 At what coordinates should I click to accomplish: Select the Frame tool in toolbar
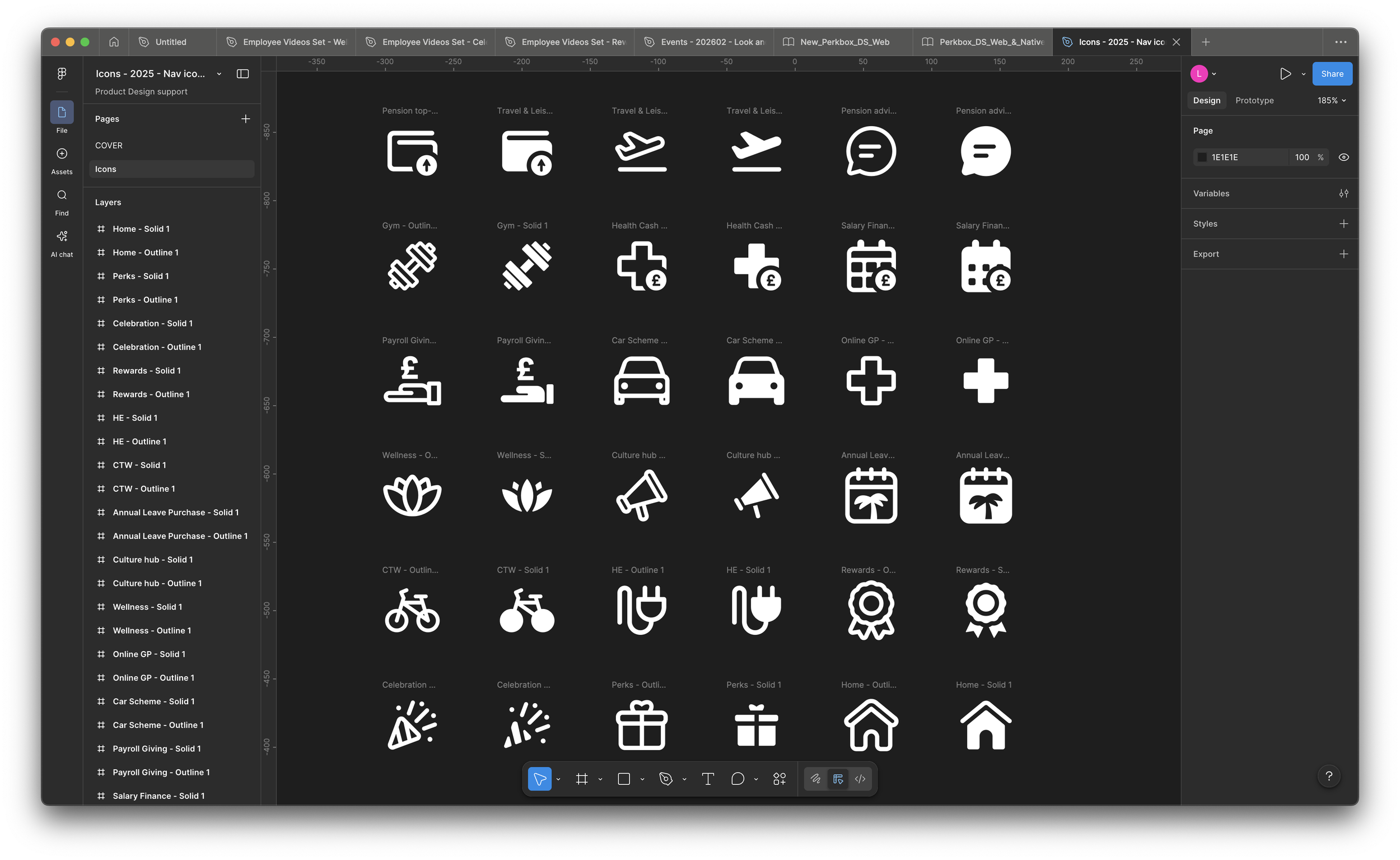pos(581,779)
